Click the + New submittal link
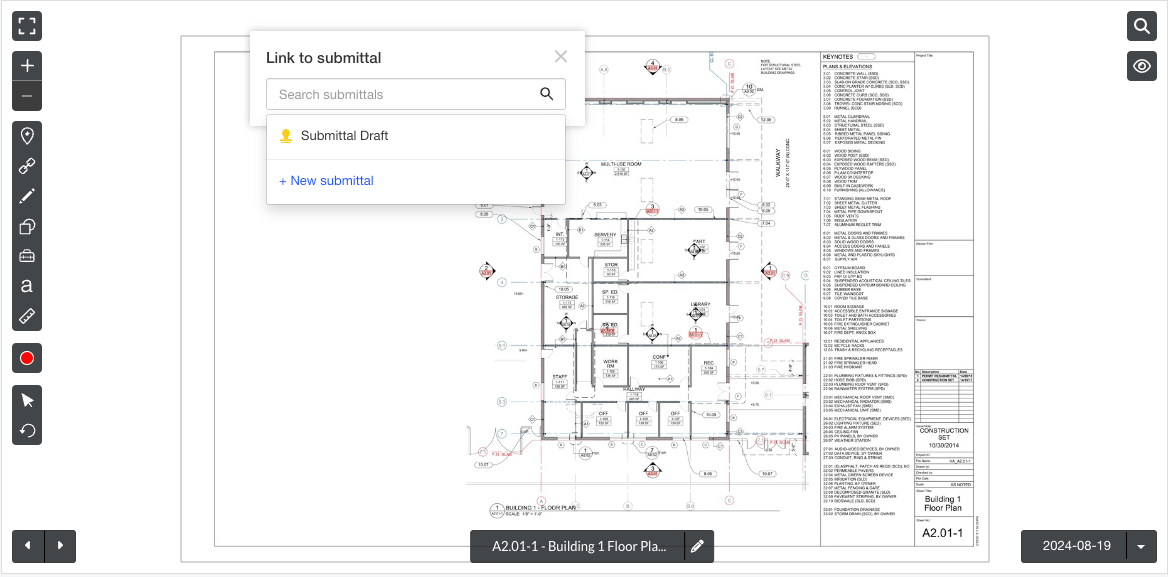This screenshot has height=577, width=1168. pos(326,181)
